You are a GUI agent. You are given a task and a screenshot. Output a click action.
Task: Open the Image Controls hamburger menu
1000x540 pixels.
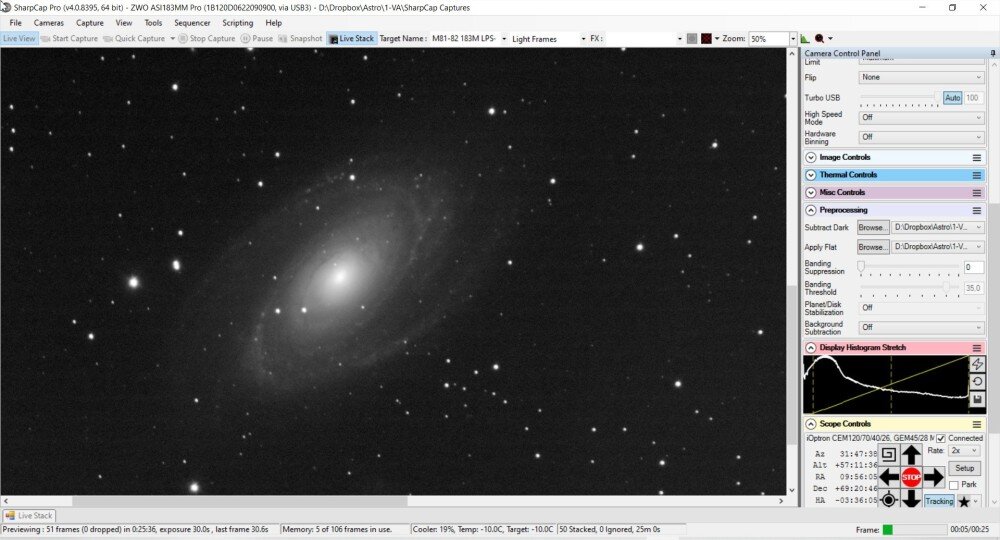click(976, 157)
